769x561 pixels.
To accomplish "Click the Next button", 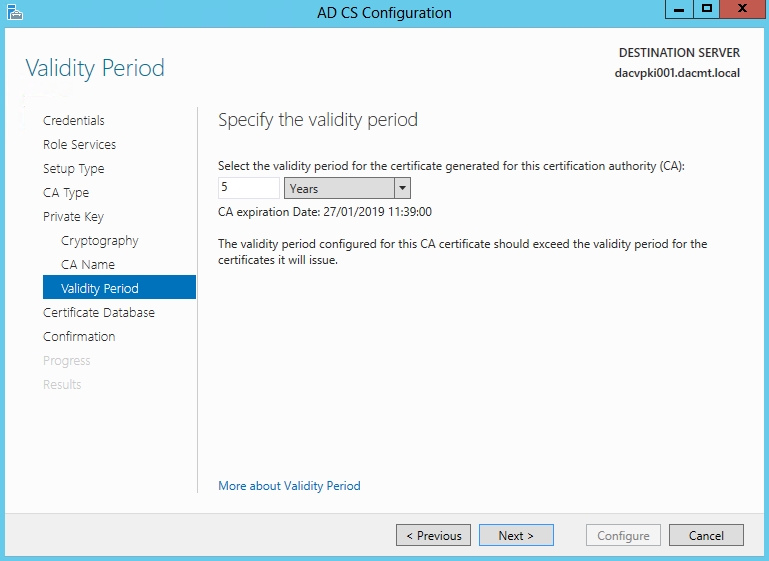I will (x=516, y=535).
